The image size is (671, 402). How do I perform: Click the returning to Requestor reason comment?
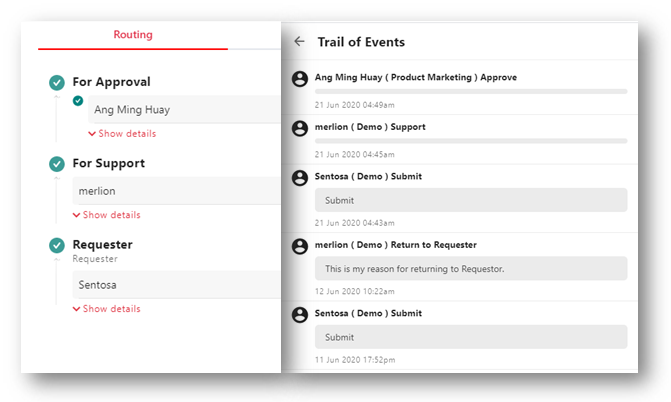click(471, 268)
